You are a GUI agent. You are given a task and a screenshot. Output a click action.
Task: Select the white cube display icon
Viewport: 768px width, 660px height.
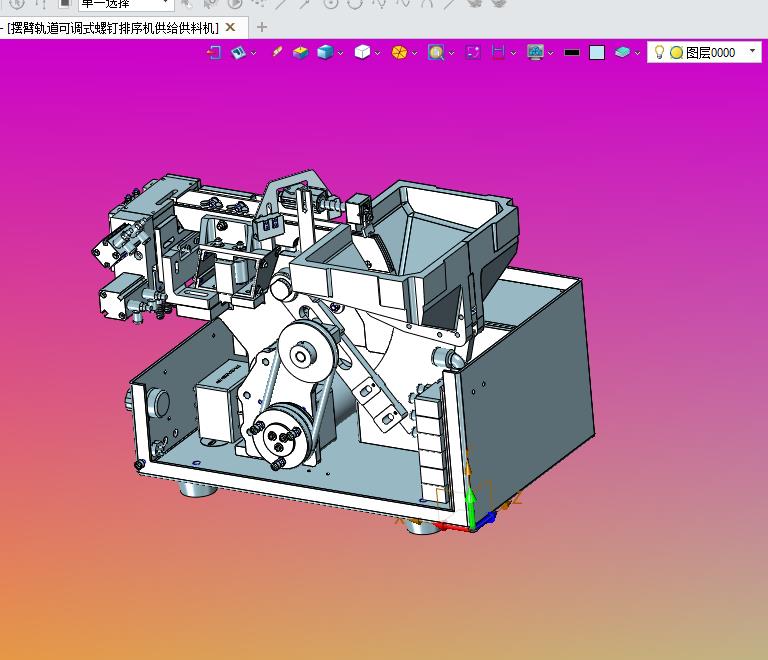click(x=362, y=52)
